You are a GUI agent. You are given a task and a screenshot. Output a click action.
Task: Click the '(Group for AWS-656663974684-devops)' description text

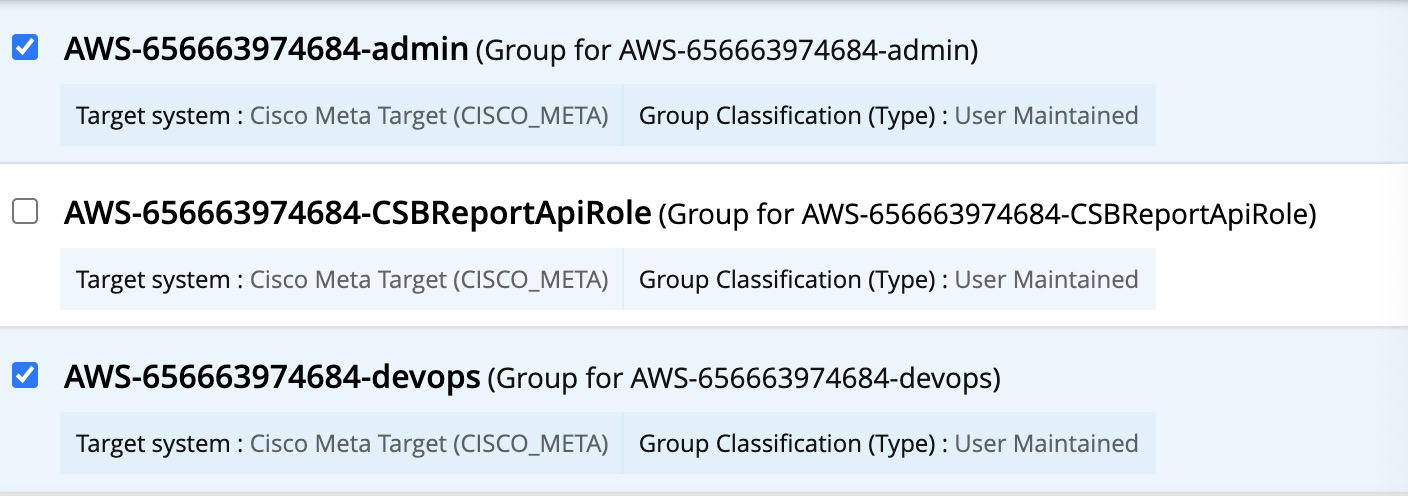pos(744,379)
